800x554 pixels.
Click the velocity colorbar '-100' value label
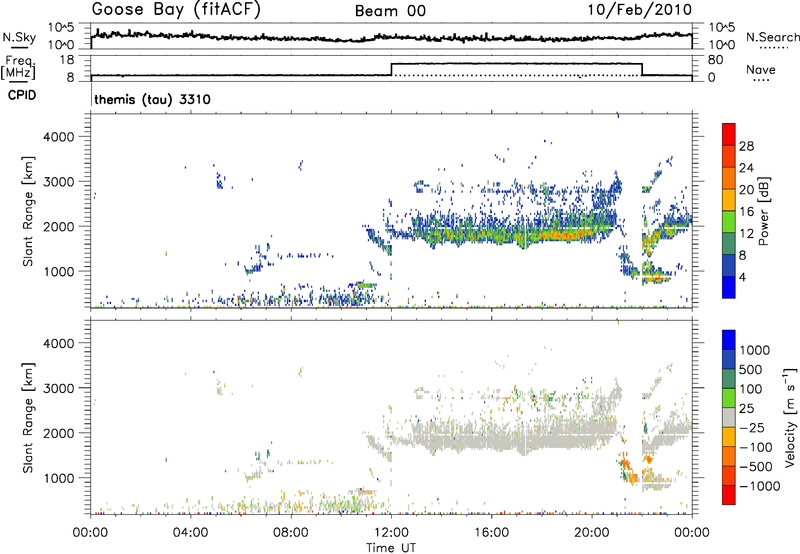click(756, 447)
